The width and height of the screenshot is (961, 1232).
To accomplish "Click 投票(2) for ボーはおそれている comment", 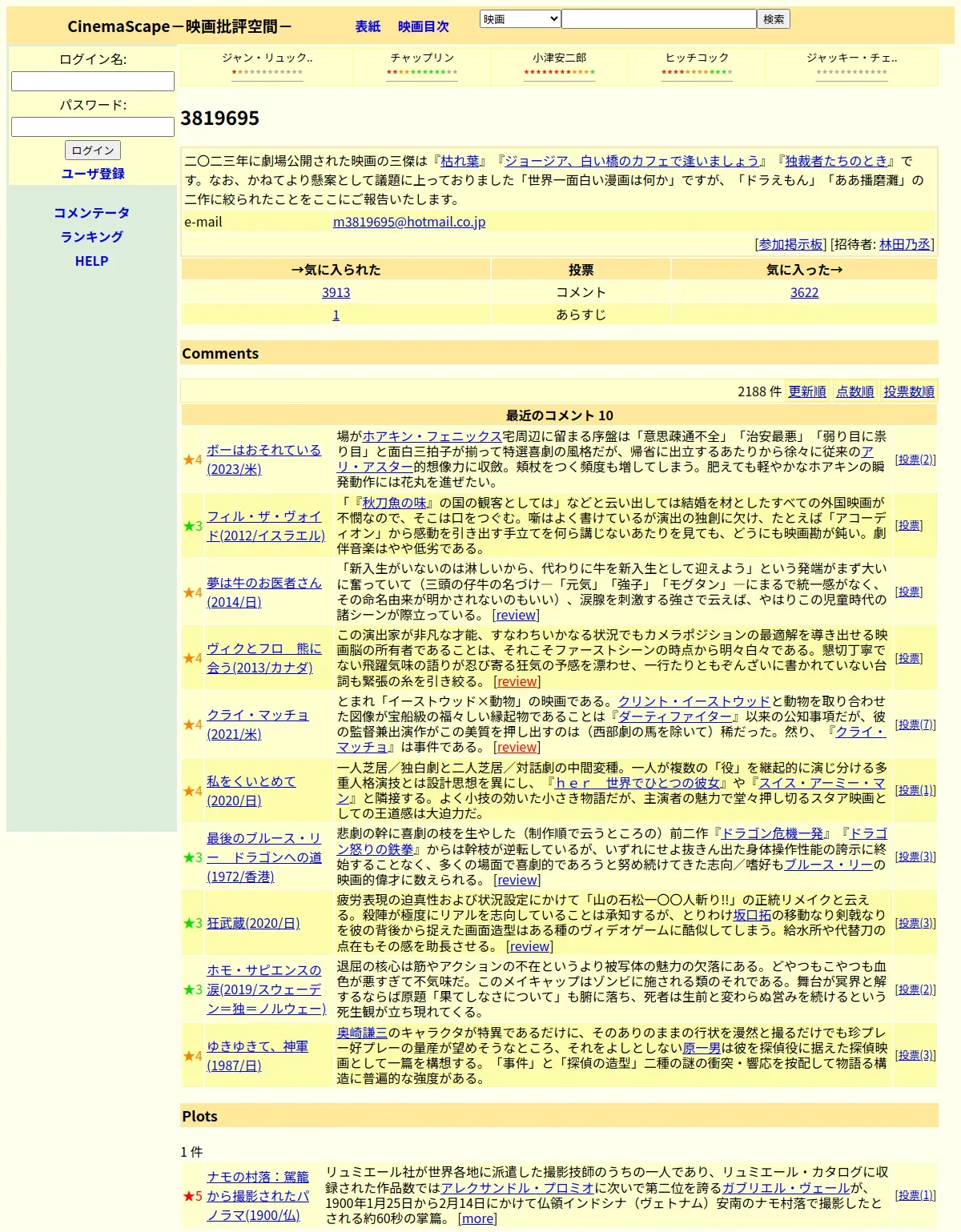I will 915,459.
